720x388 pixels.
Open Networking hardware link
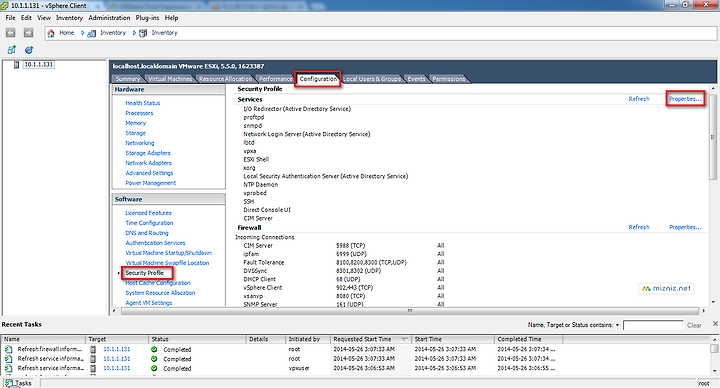click(x=140, y=143)
